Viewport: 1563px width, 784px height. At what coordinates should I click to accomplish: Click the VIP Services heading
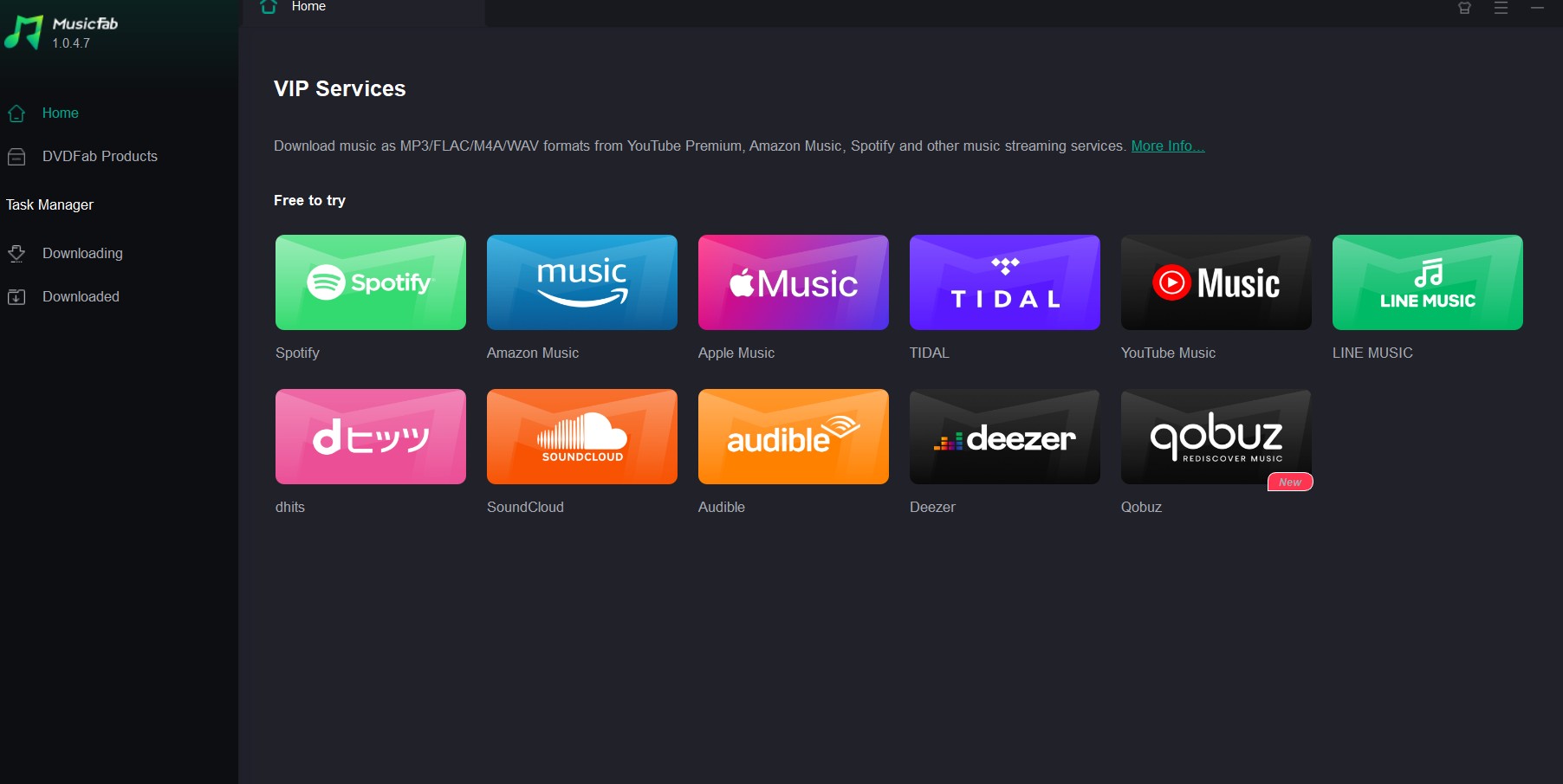(x=340, y=89)
